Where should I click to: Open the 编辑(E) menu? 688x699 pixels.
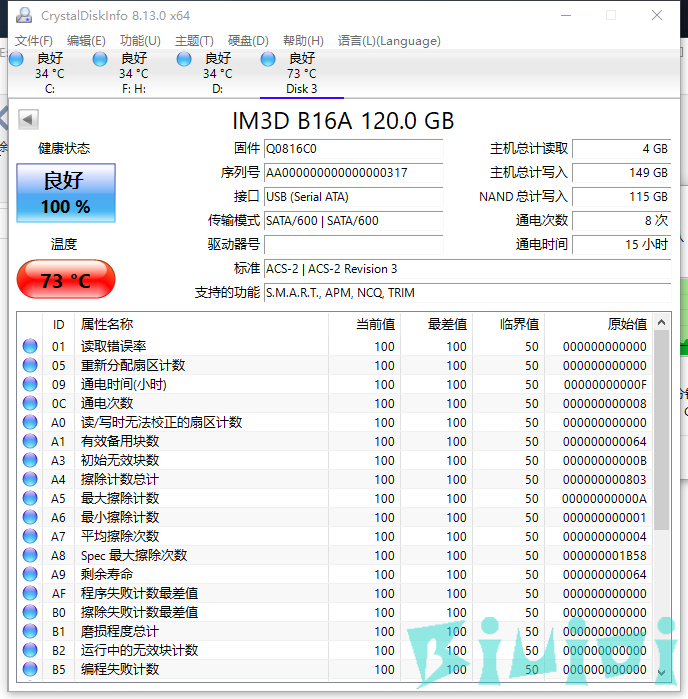[86, 41]
